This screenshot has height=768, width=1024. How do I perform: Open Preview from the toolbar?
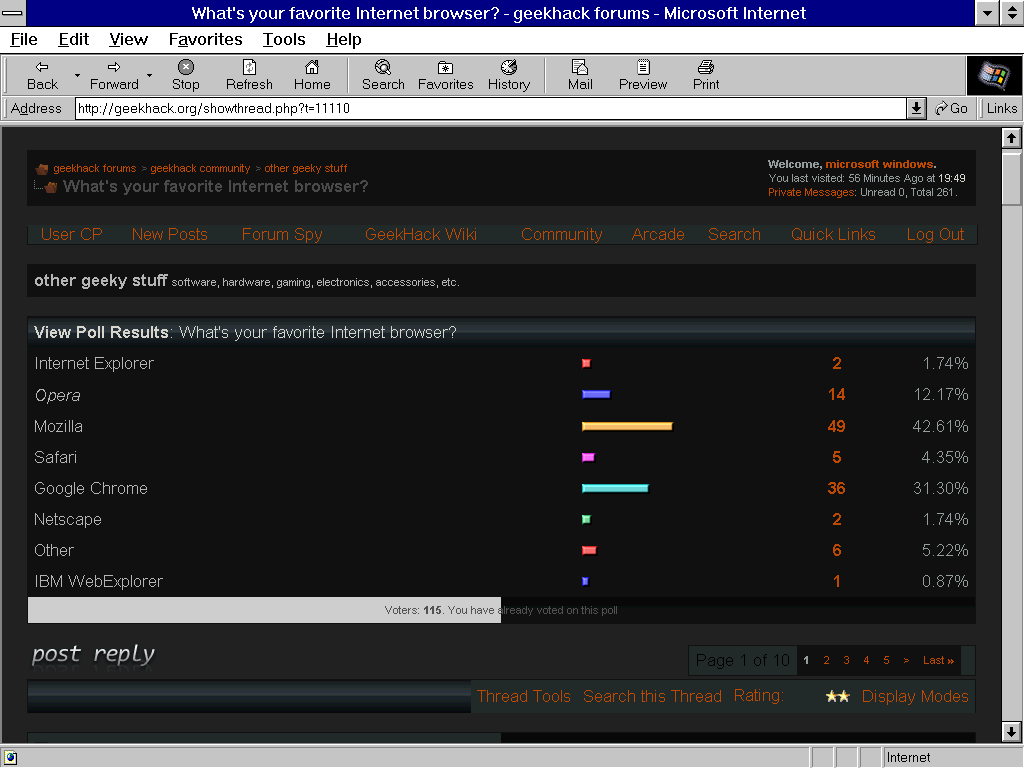tap(643, 68)
